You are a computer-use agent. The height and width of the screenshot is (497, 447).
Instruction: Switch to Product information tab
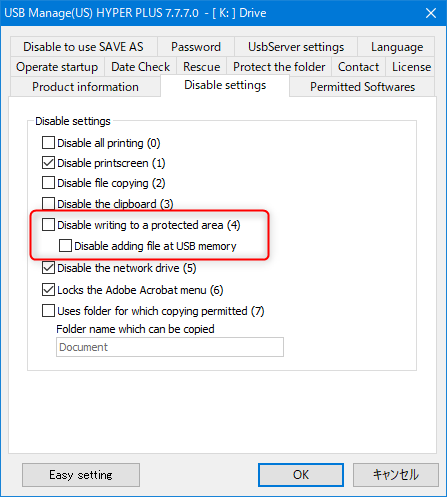(85, 87)
